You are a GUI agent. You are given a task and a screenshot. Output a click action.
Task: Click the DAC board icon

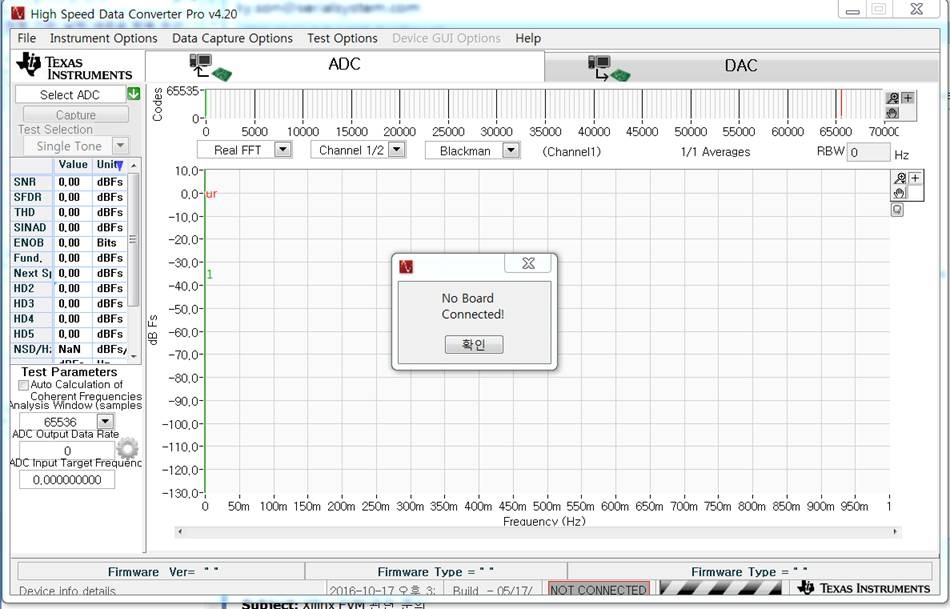[609, 68]
